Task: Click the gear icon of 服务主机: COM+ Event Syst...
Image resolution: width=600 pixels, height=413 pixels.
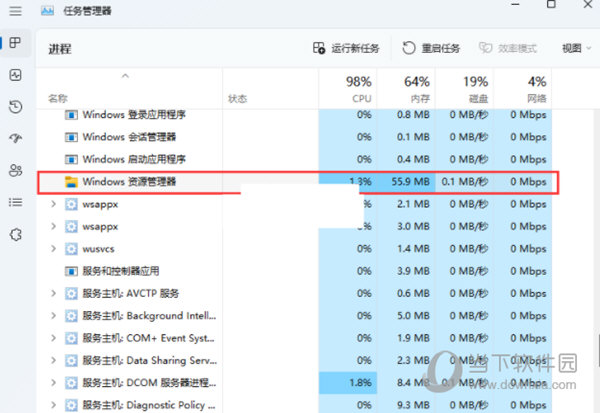Action: coord(71,338)
